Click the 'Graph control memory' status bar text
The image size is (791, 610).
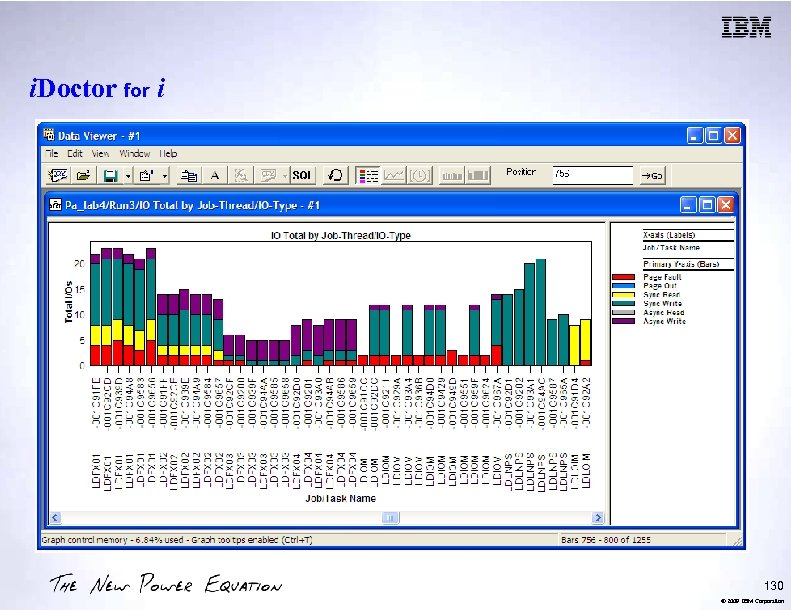pyautogui.click(x=177, y=540)
